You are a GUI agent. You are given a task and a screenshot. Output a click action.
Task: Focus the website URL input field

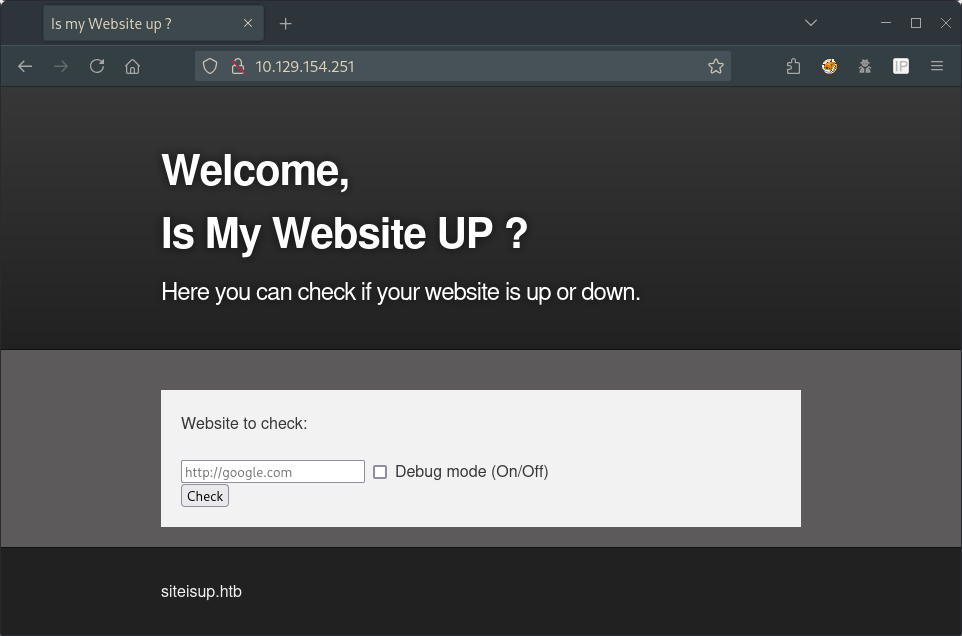[x=272, y=472]
